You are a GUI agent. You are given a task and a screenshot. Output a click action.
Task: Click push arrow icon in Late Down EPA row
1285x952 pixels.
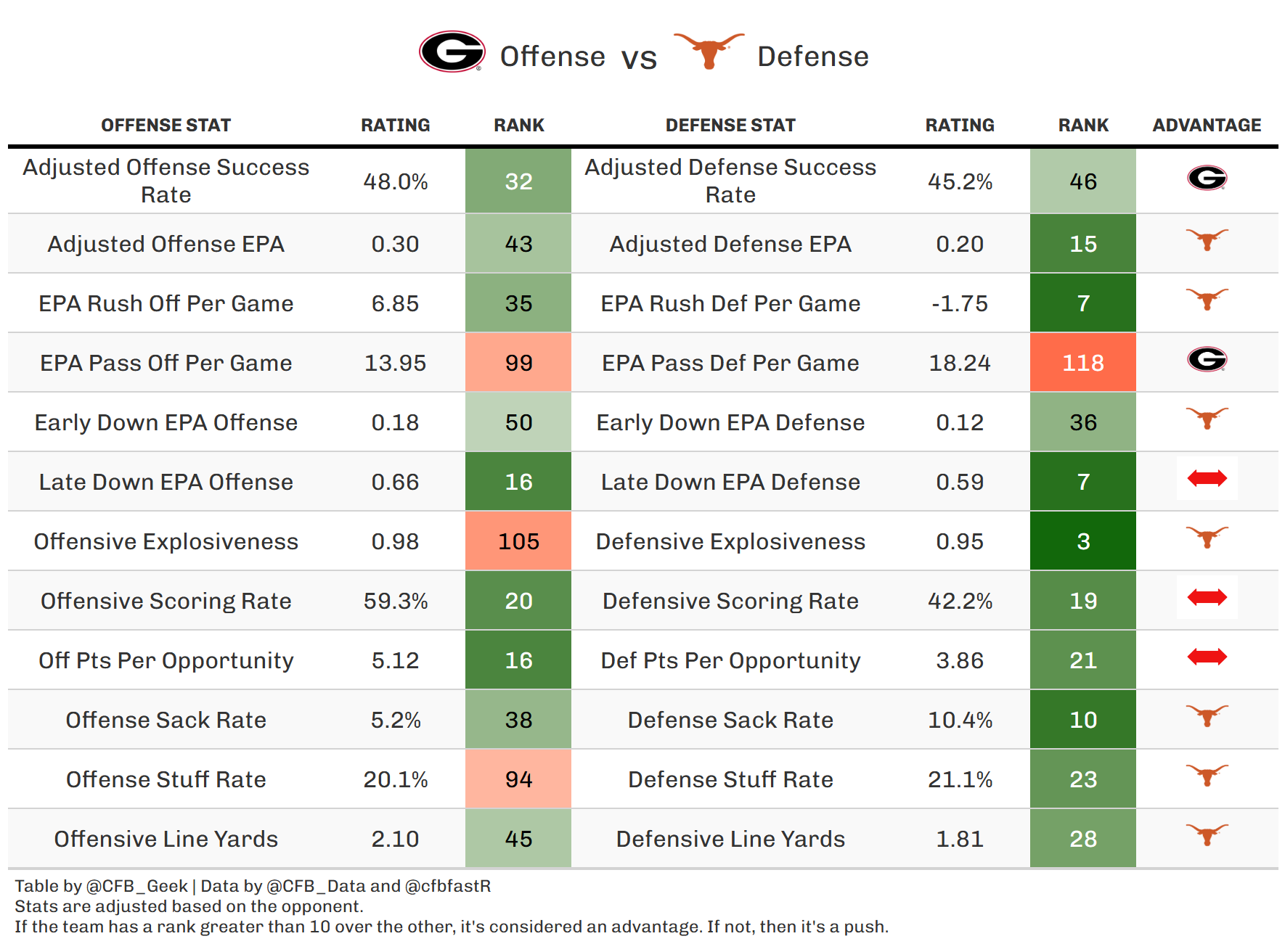point(1207,478)
